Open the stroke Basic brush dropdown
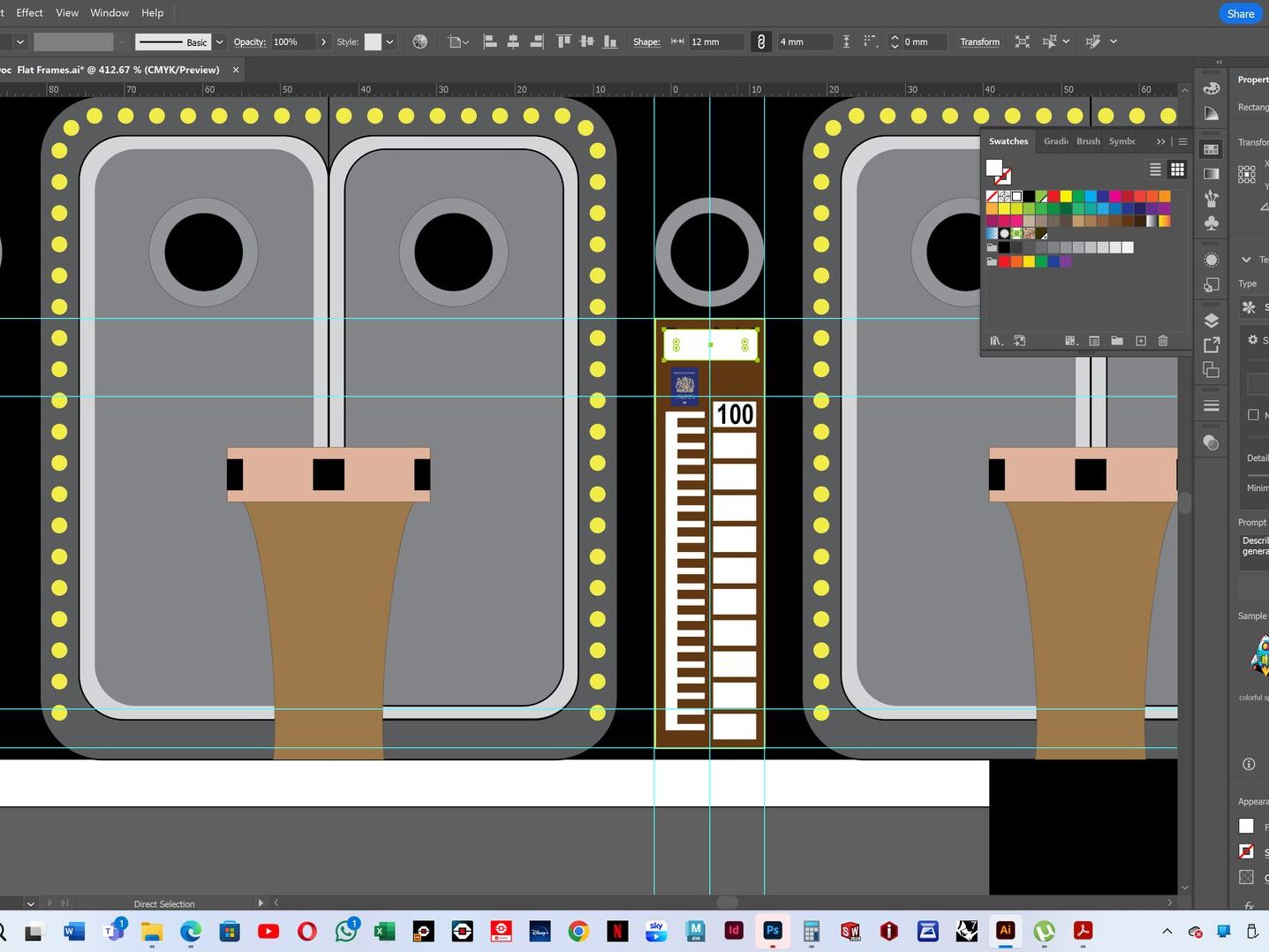 tap(219, 42)
